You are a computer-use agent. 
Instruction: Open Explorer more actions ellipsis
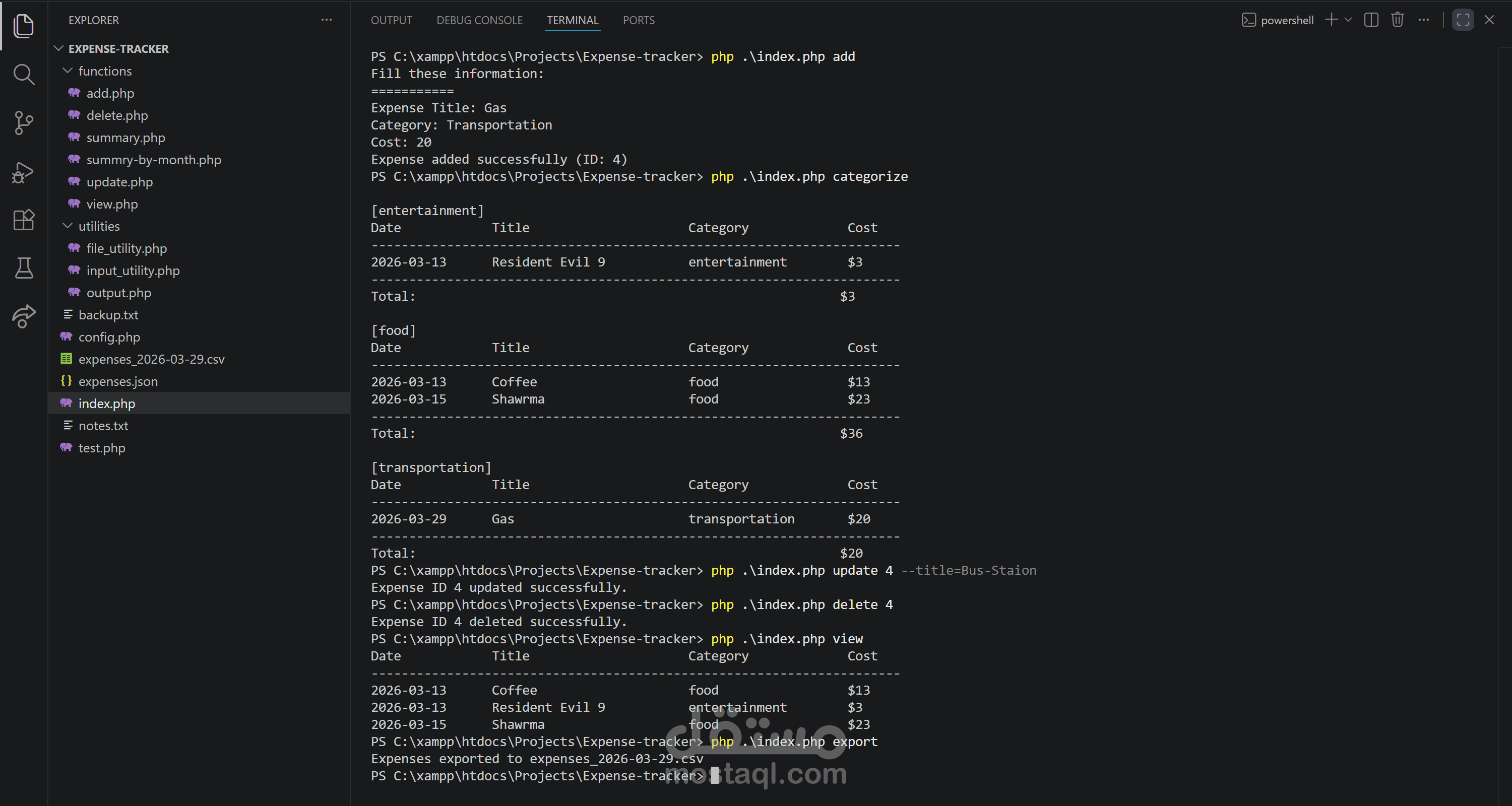click(327, 20)
